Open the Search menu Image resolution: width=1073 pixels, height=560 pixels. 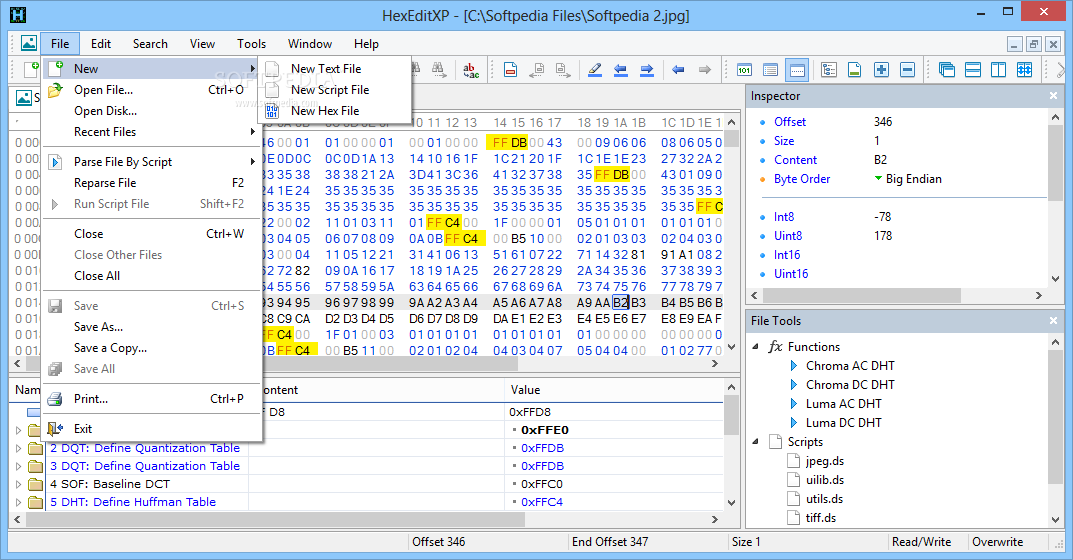coord(150,44)
